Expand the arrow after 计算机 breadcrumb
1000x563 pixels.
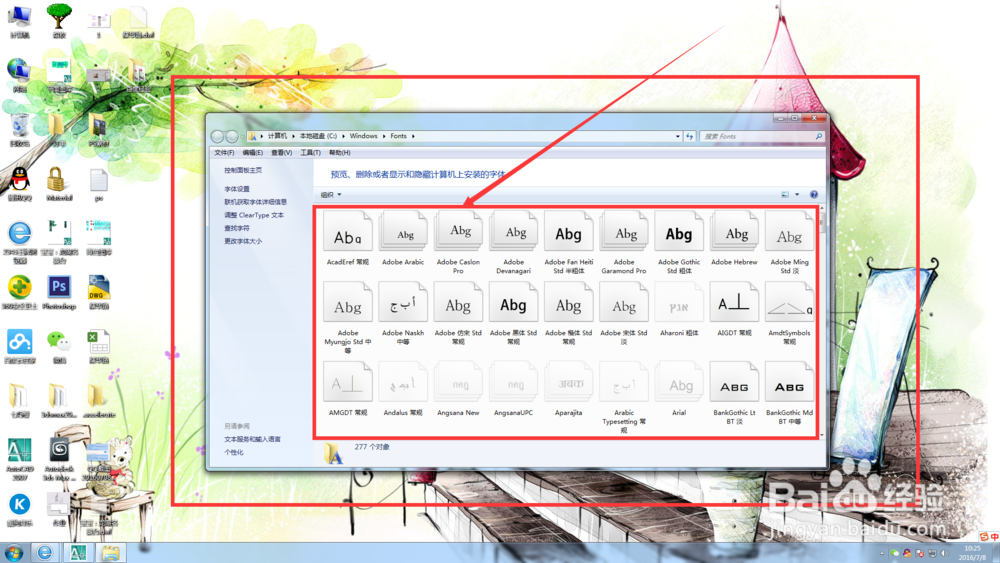click(x=293, y=136)
